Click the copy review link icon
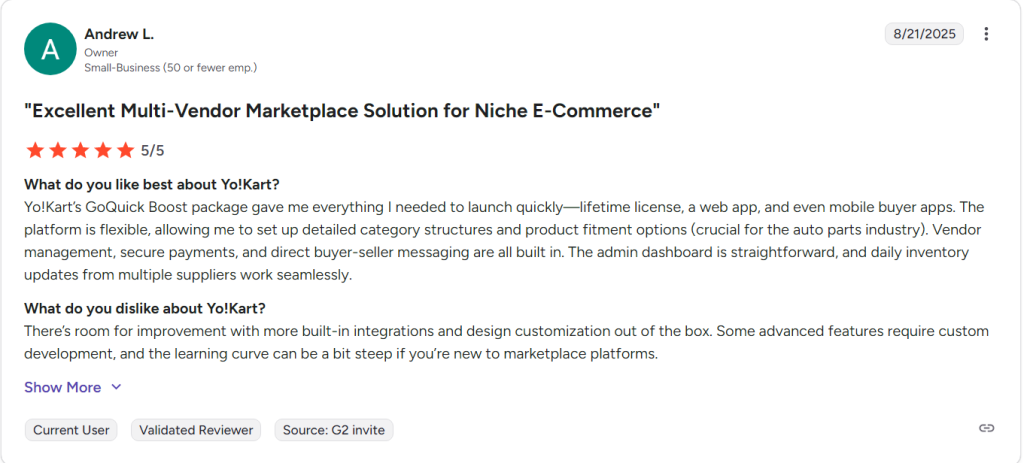Viewport: 1024px width, 463px height. 986,428
